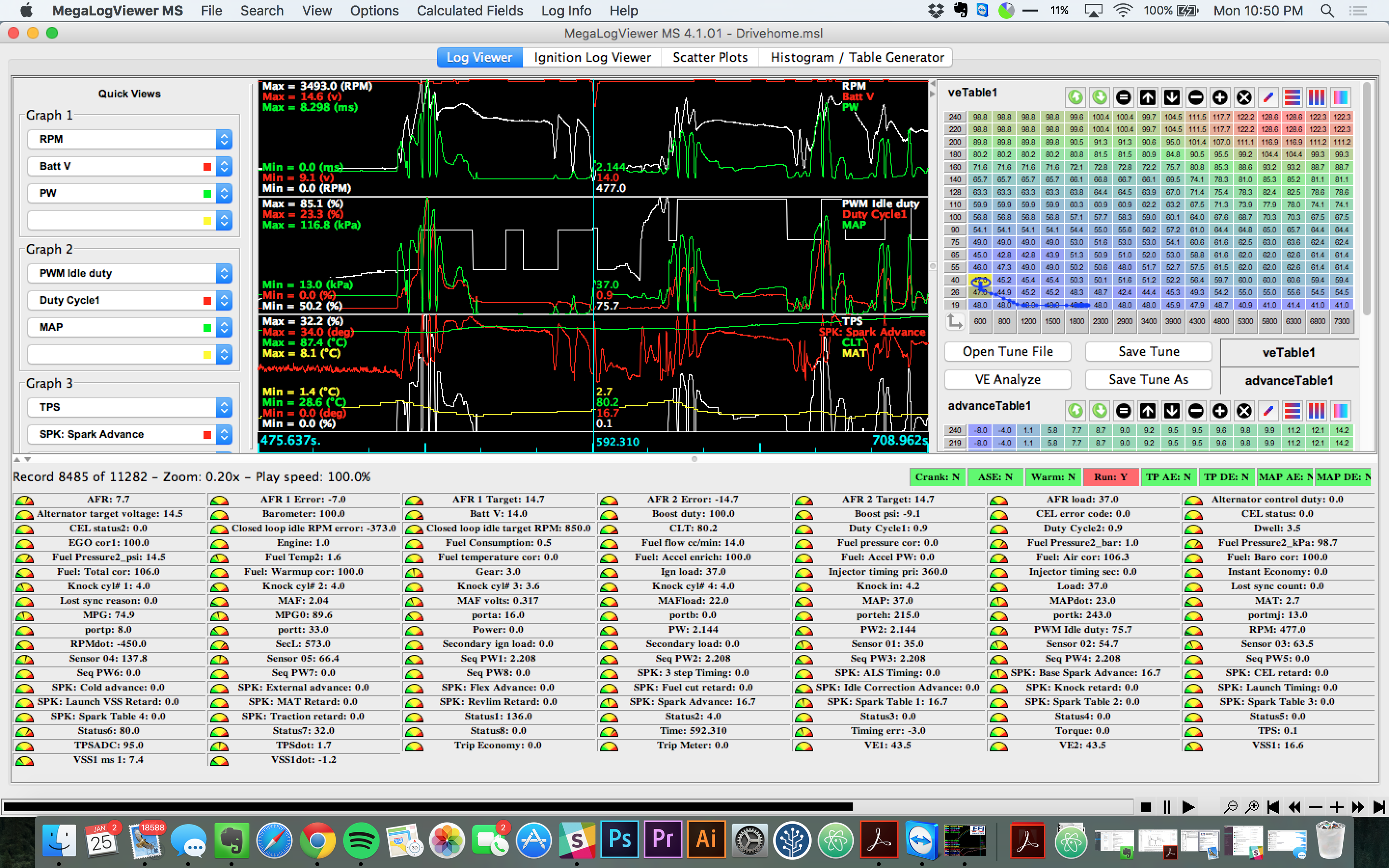The height and width of the screenshot is (868, 1389).
Task: Click advanceTable1 plus (add to cells) icon
Action: point(1220,411)
